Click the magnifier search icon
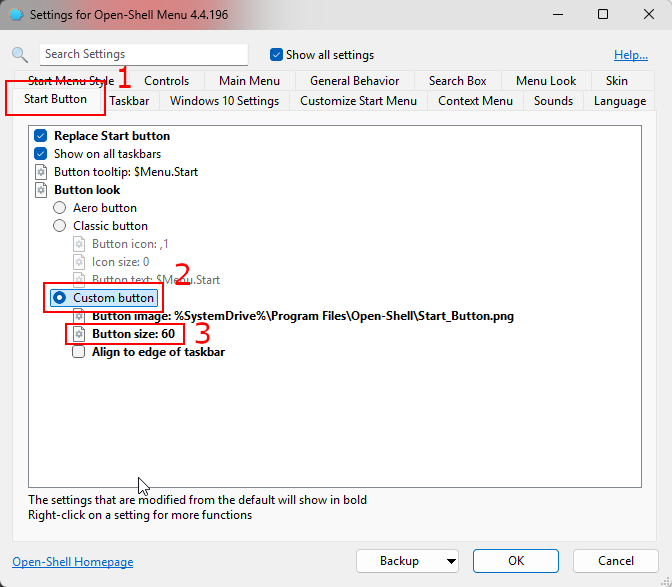The height and width of the screenshot is (587, 672). coord(20,55)
